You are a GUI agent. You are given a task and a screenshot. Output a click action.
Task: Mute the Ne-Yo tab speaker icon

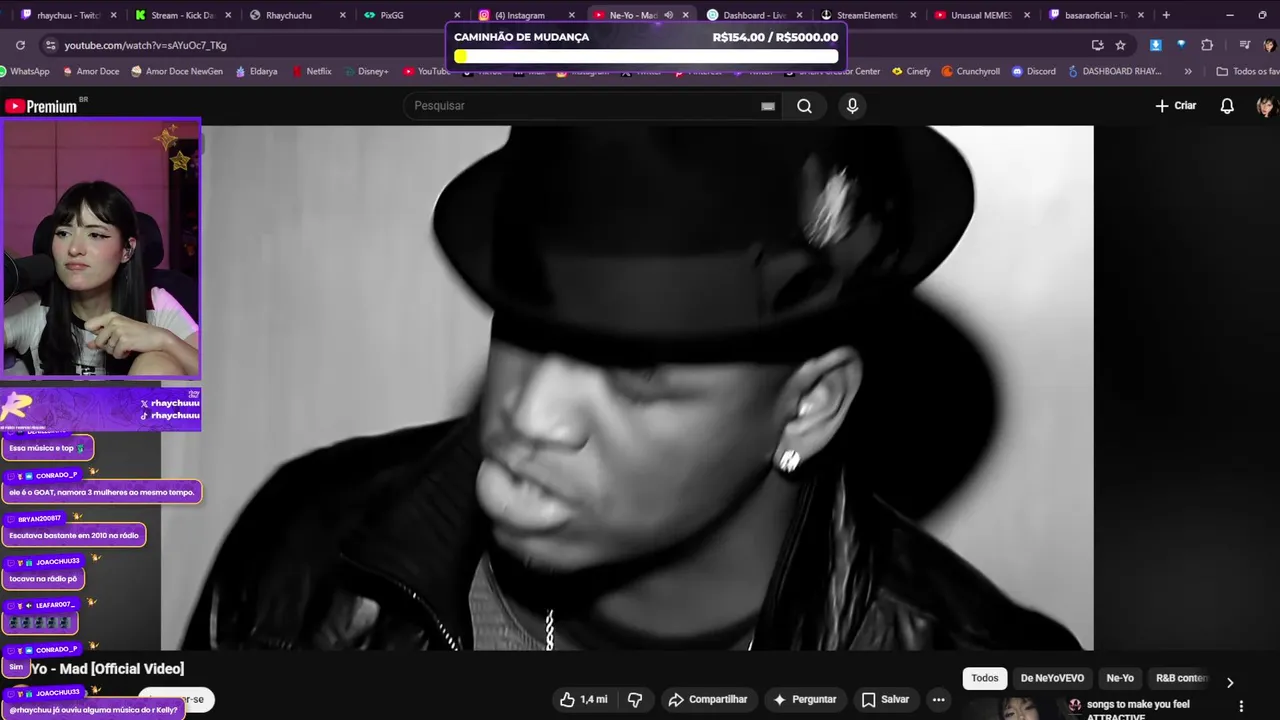tap(668, 15)
